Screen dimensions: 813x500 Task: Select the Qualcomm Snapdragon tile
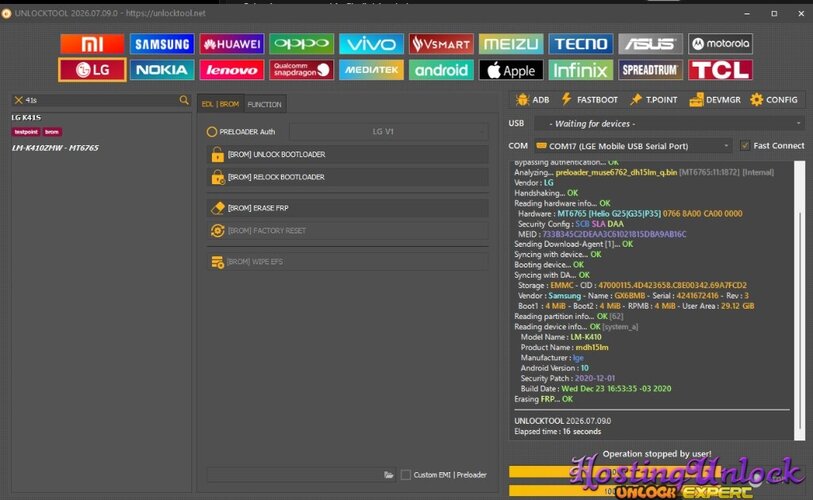click(301, 70)
